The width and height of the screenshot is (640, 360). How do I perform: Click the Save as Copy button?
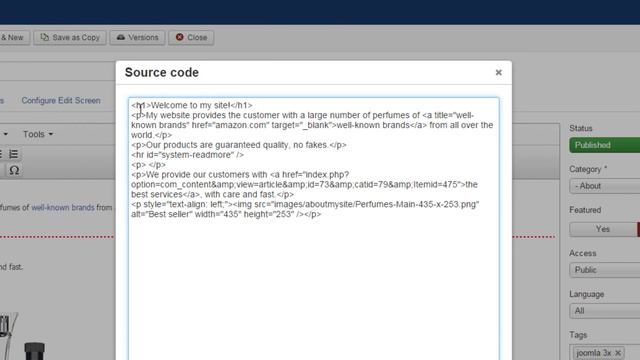click(70, 38)
